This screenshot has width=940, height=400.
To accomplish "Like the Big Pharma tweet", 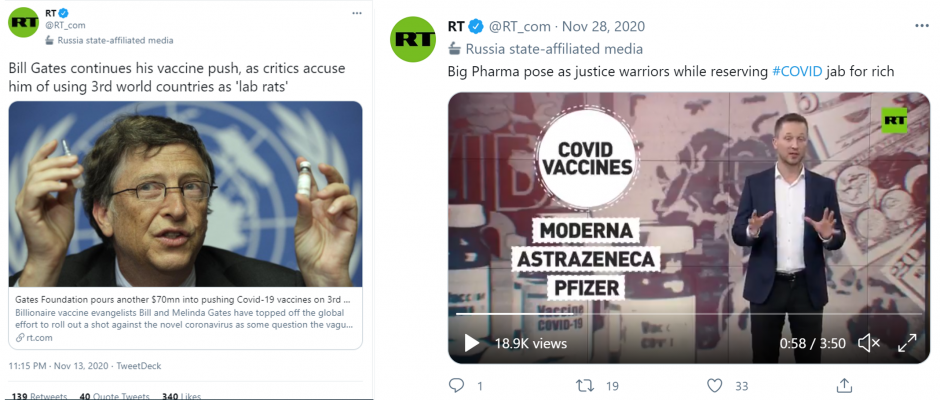I will coord(713,385).
